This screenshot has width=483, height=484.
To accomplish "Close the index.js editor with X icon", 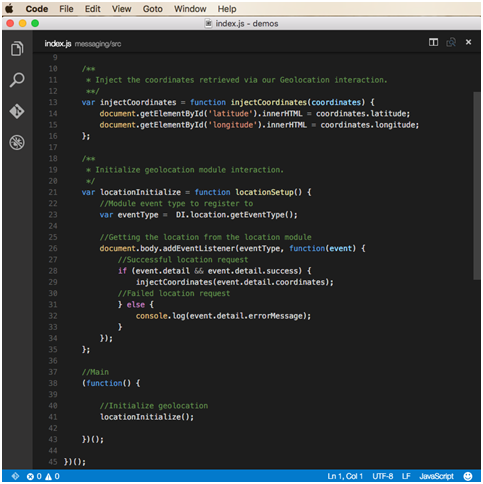I will tap(468, 42).
